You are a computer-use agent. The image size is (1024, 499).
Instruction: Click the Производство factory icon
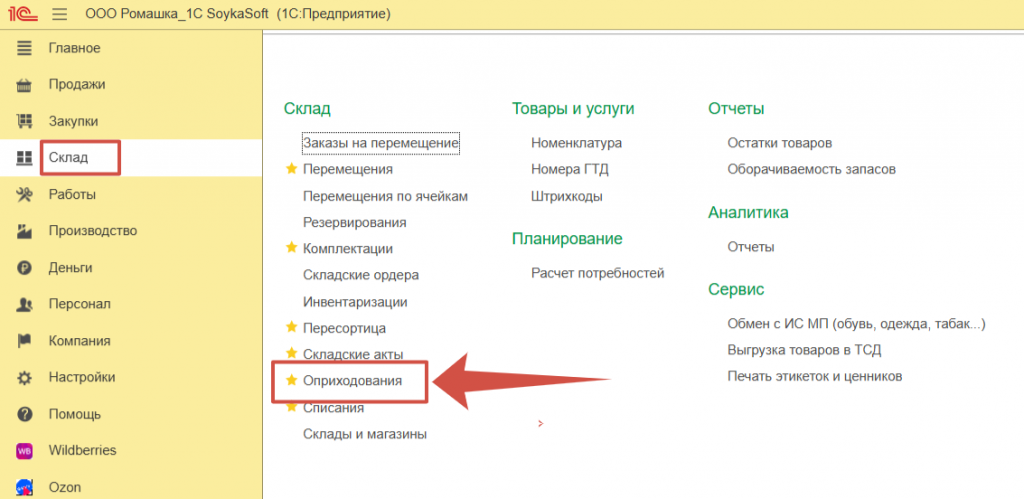[x=25, y=231]
